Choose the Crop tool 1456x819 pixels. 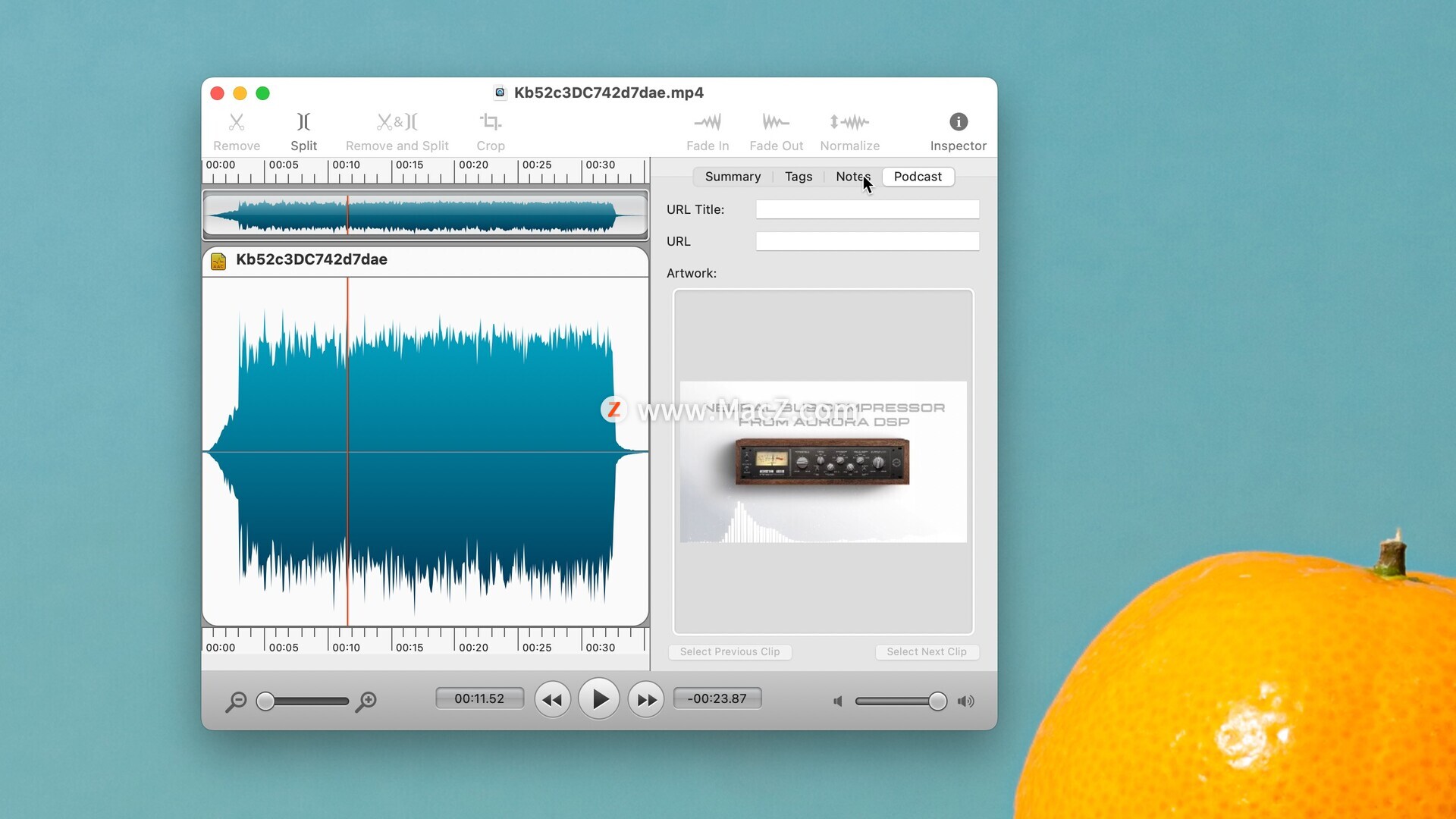click(491, 131)
